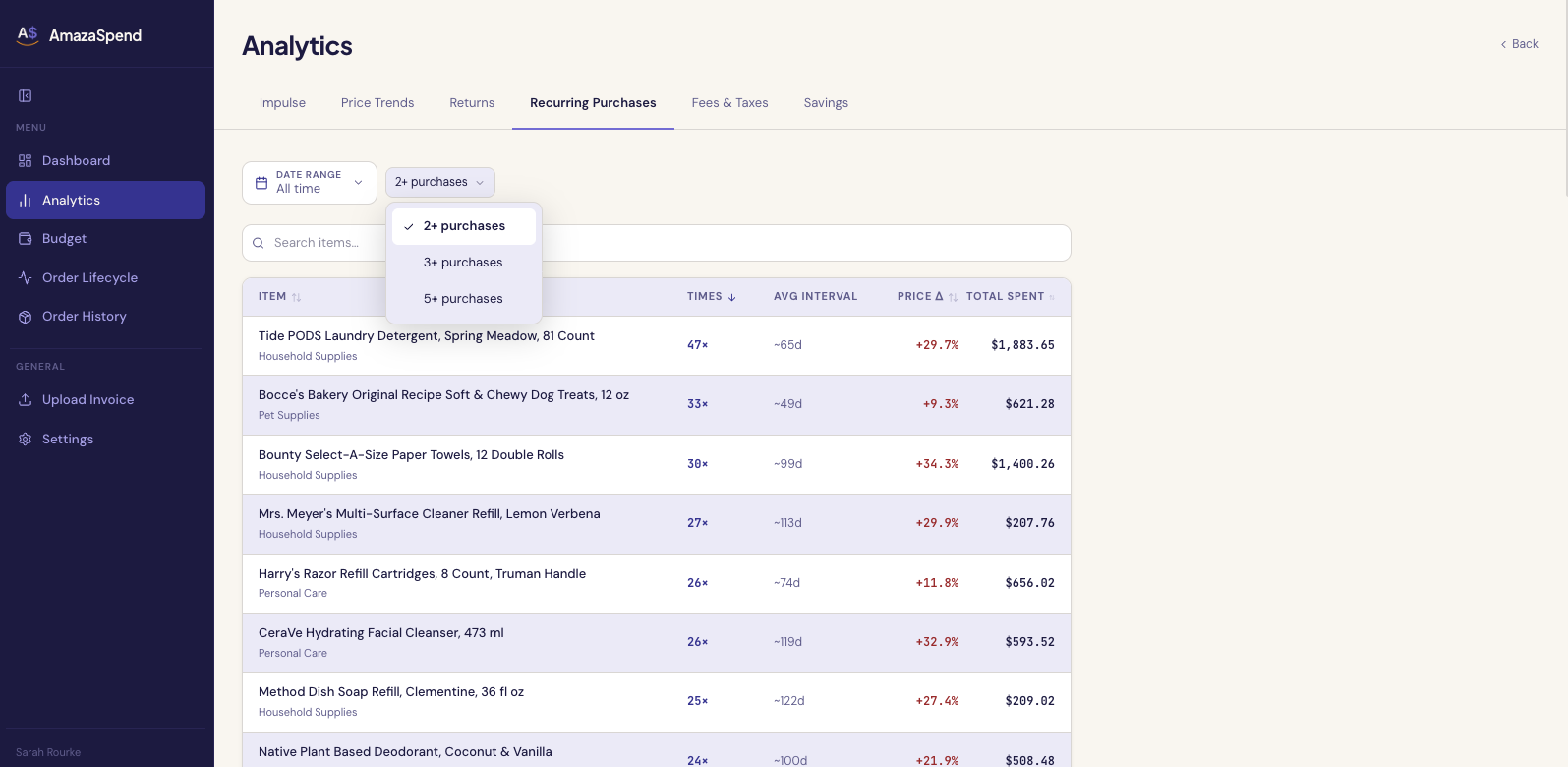
Task: Click the chevron on the Date Range selector
Action: tap(359, 183)
